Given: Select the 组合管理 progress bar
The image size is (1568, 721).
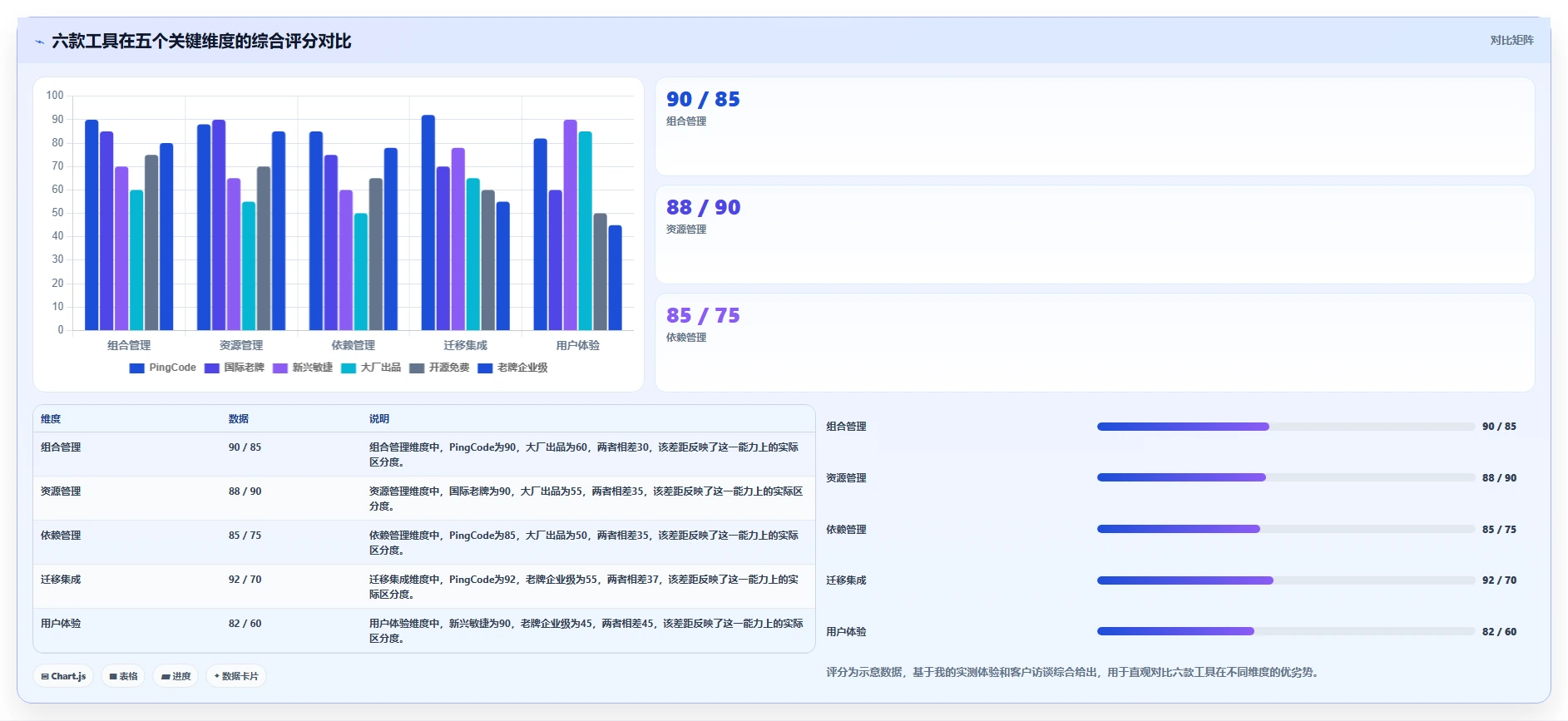Looking at the screenshot, I should coord(1286,427).
